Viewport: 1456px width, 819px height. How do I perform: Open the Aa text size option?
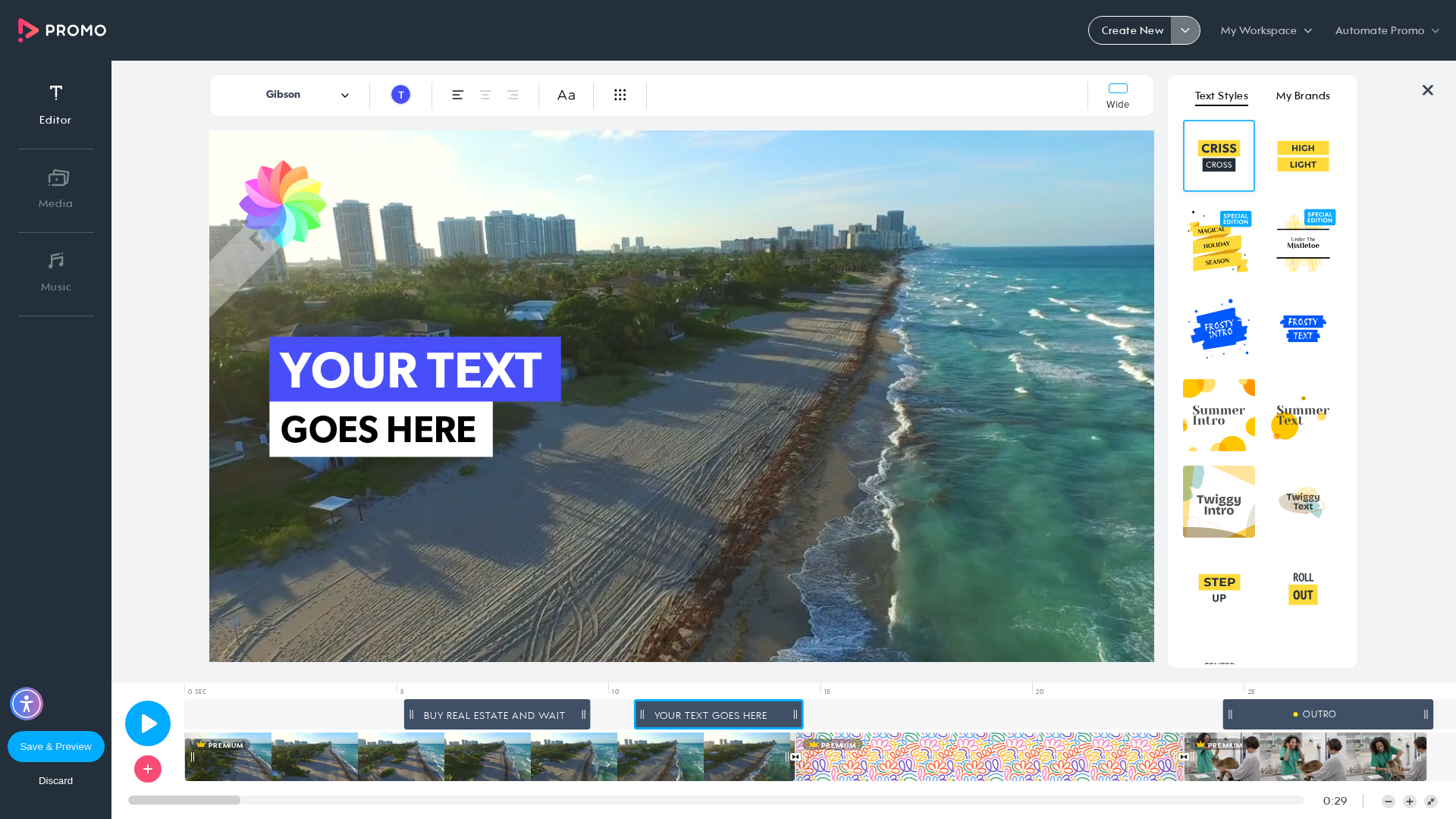coord(566,95)
